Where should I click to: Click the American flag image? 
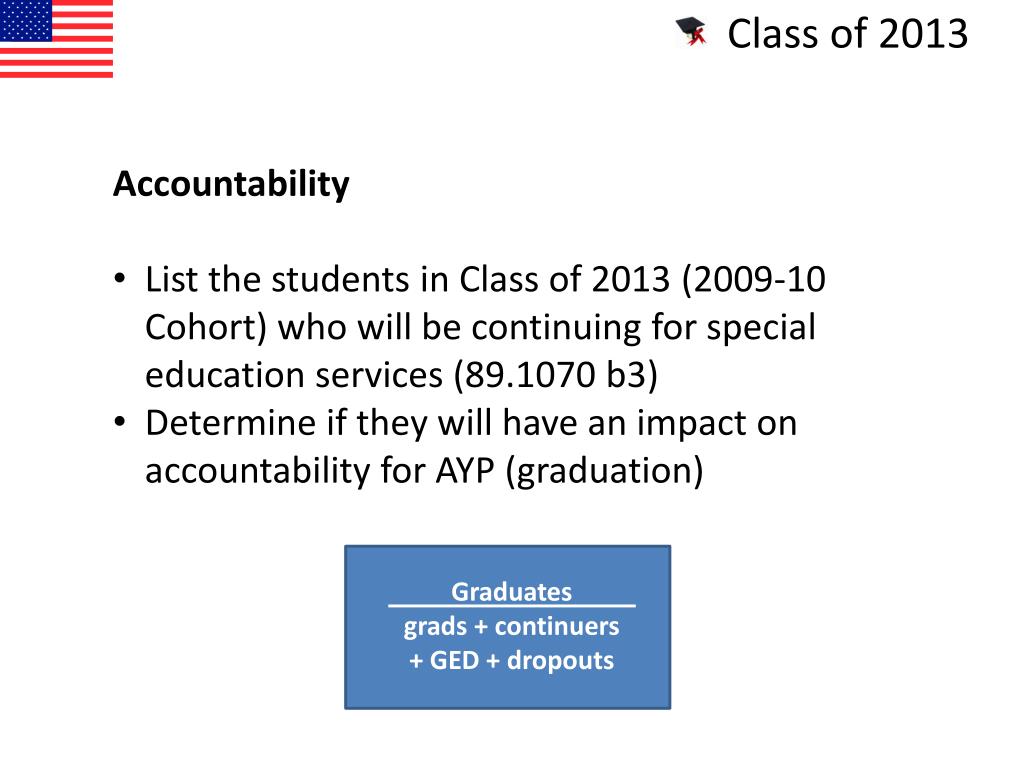[56, 39]
